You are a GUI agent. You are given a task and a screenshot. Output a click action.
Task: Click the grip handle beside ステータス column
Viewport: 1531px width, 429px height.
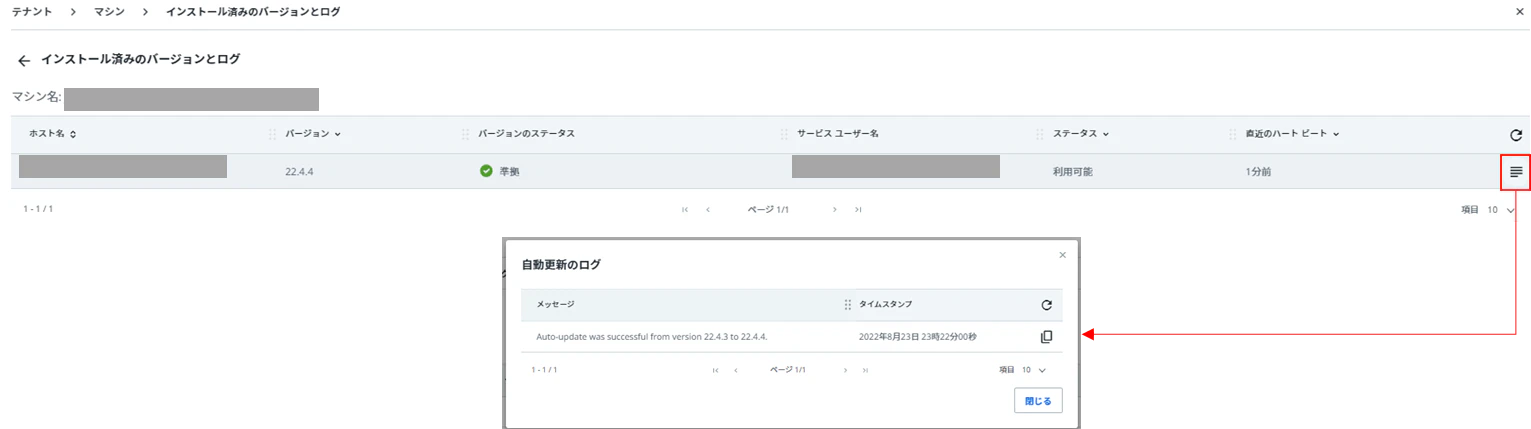[1040, 134]
